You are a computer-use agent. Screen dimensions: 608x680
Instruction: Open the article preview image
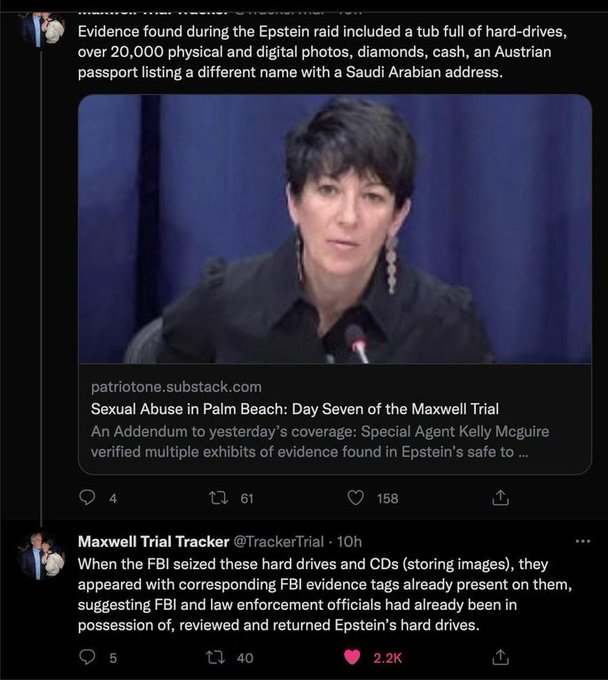(334, 229)
